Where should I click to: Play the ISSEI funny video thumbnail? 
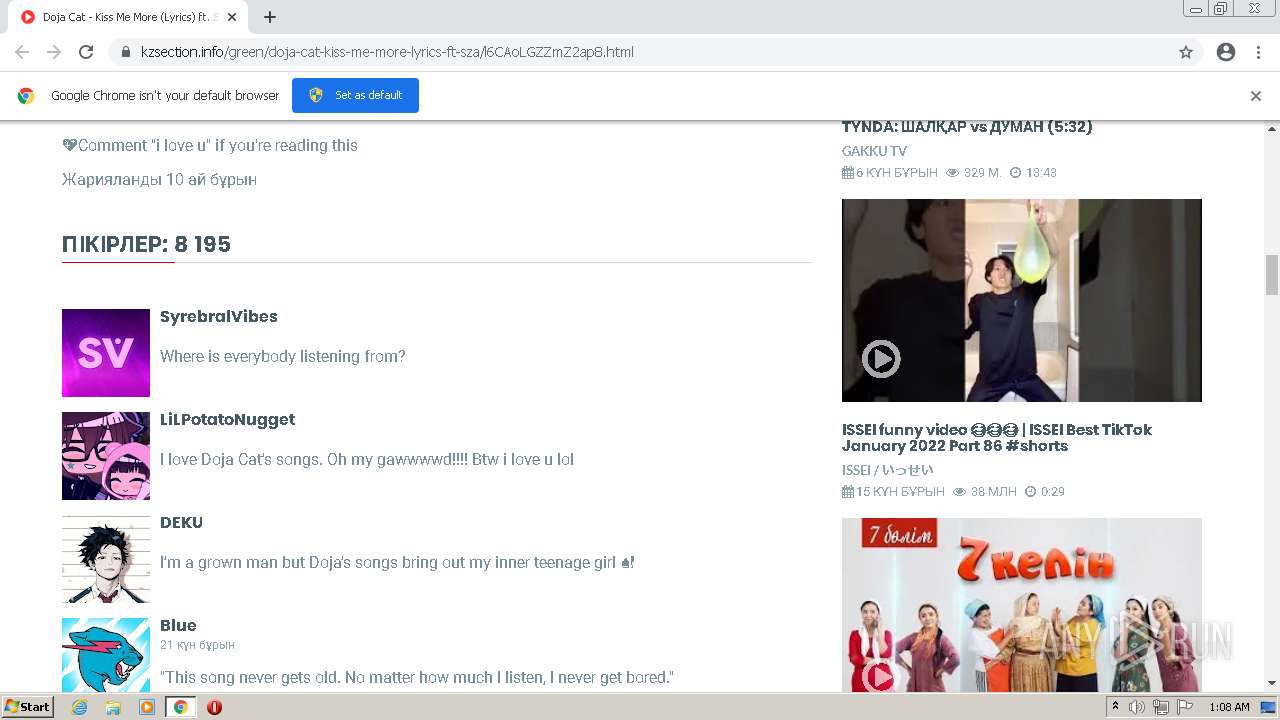click(x=1022, y=300)
